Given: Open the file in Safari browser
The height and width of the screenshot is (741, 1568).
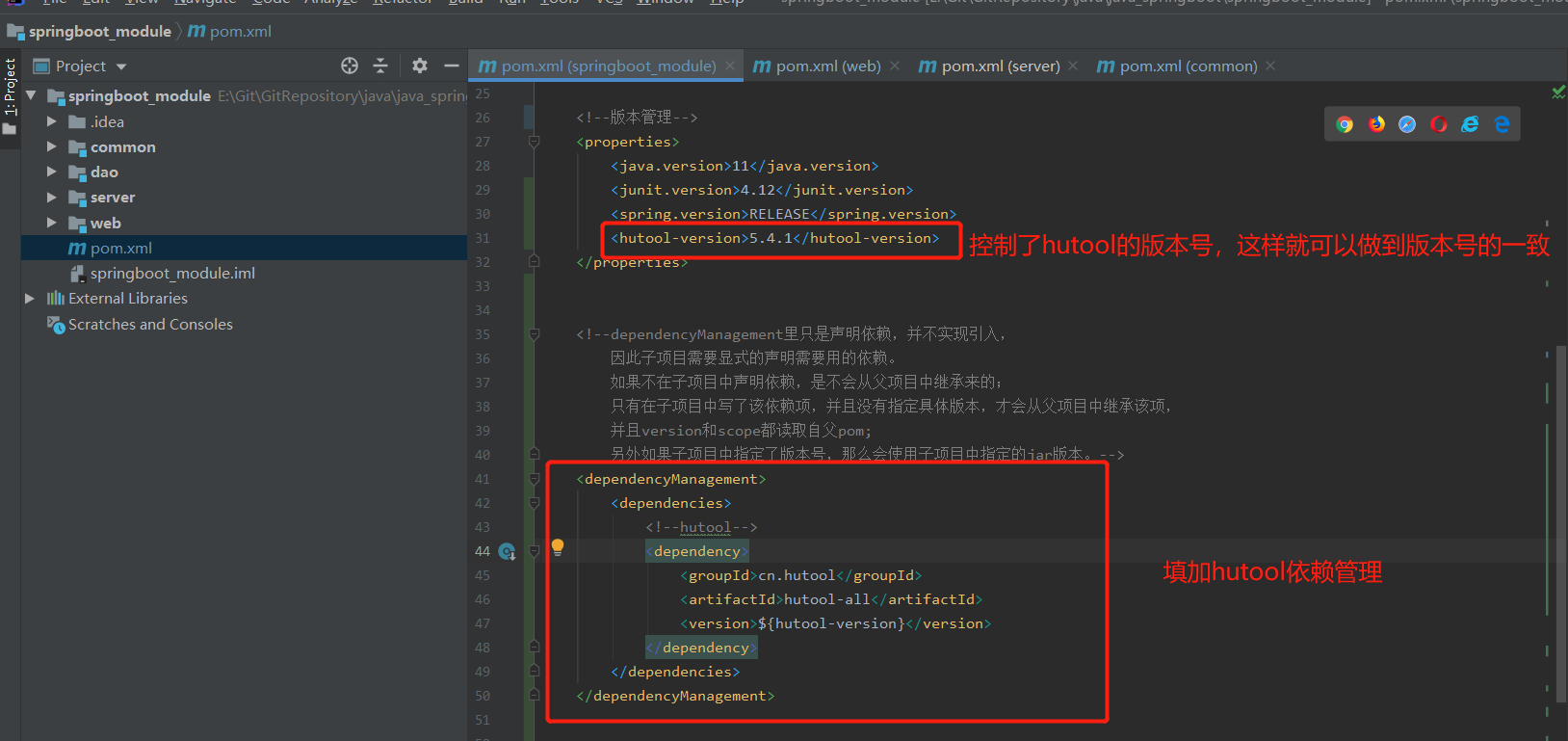Looking at the screenshot, I should point(1407,124).
